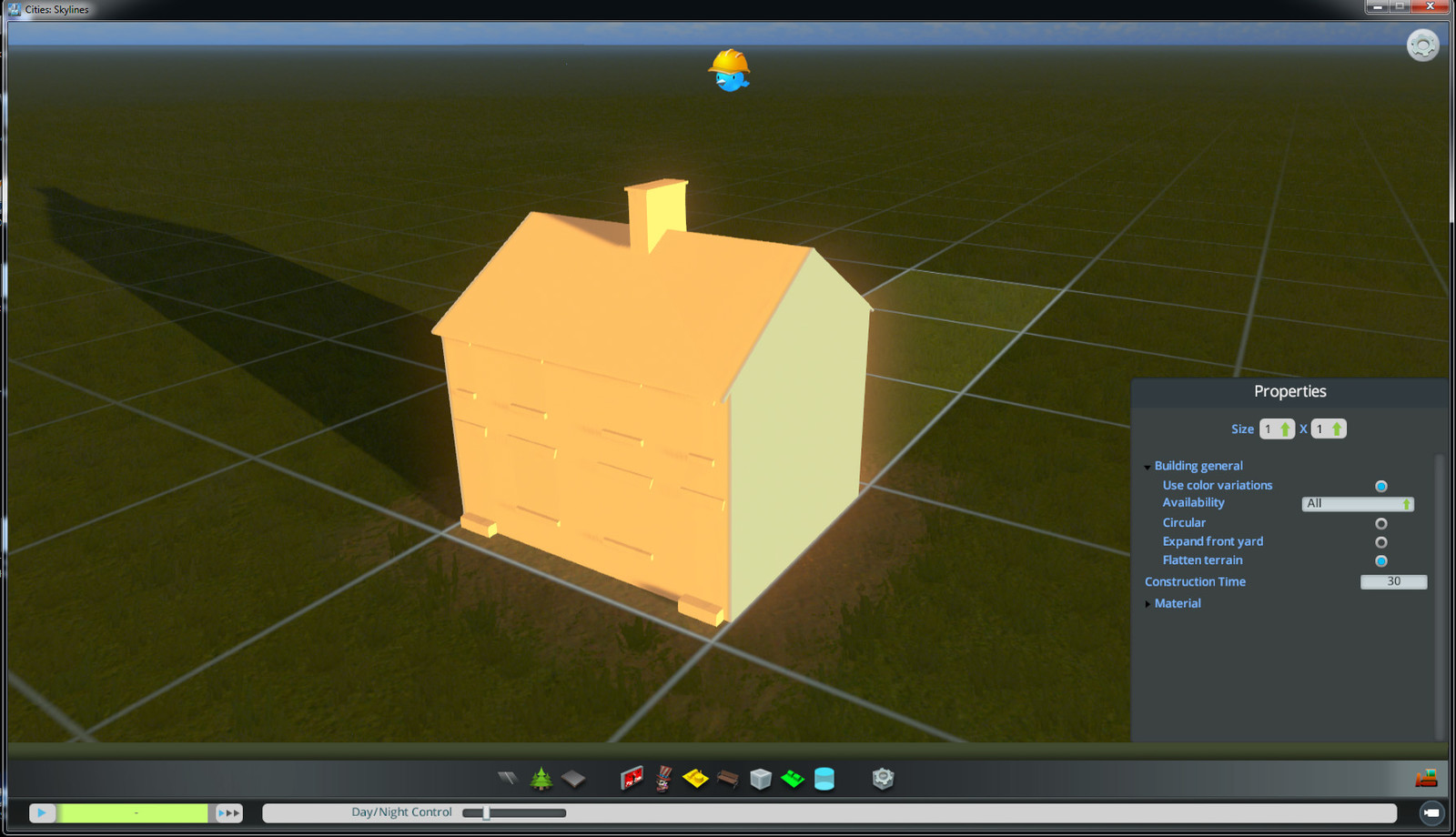Open the bulldozer tool
1456x837 pixels.
tap(1426, 778)
